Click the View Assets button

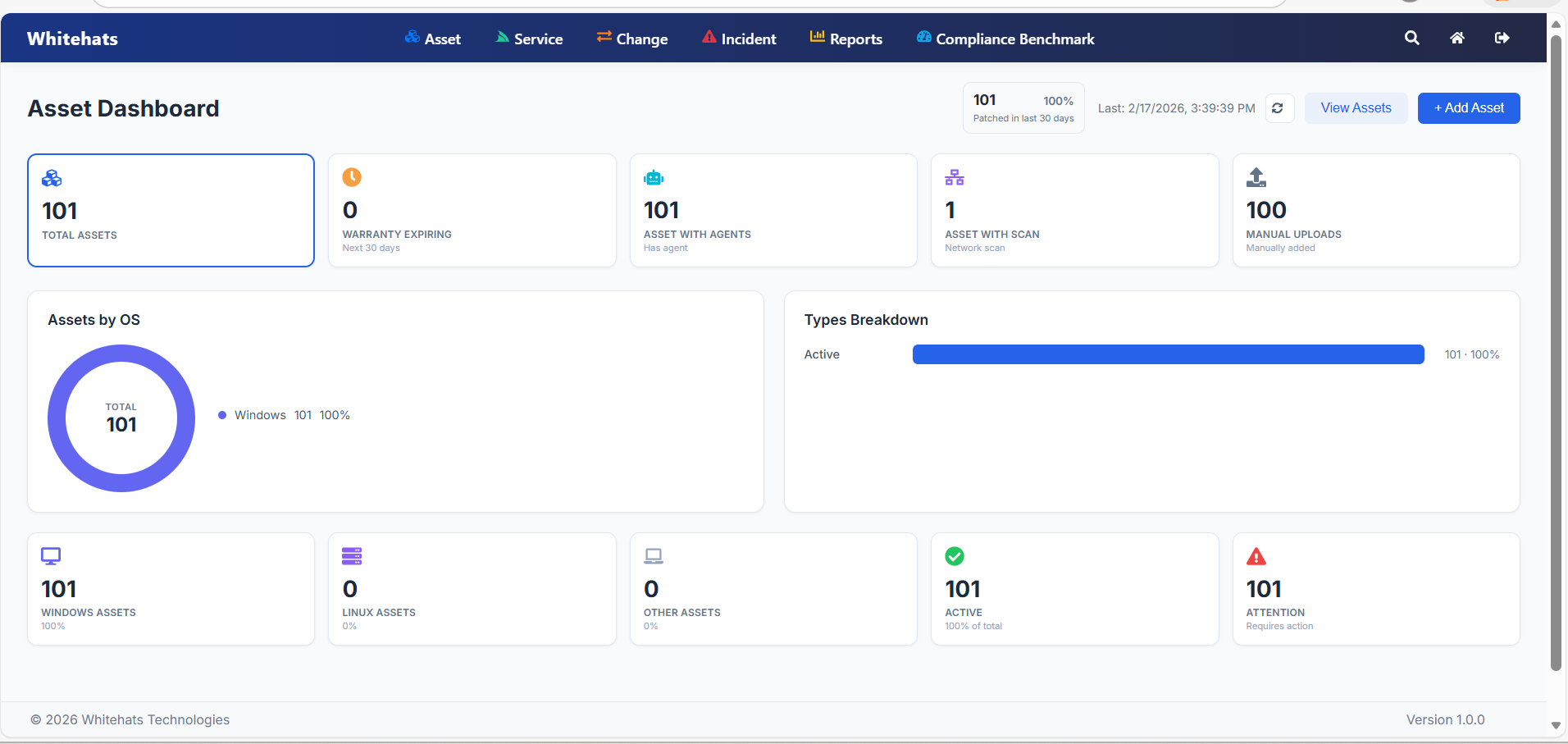[x=1355, y=107]
